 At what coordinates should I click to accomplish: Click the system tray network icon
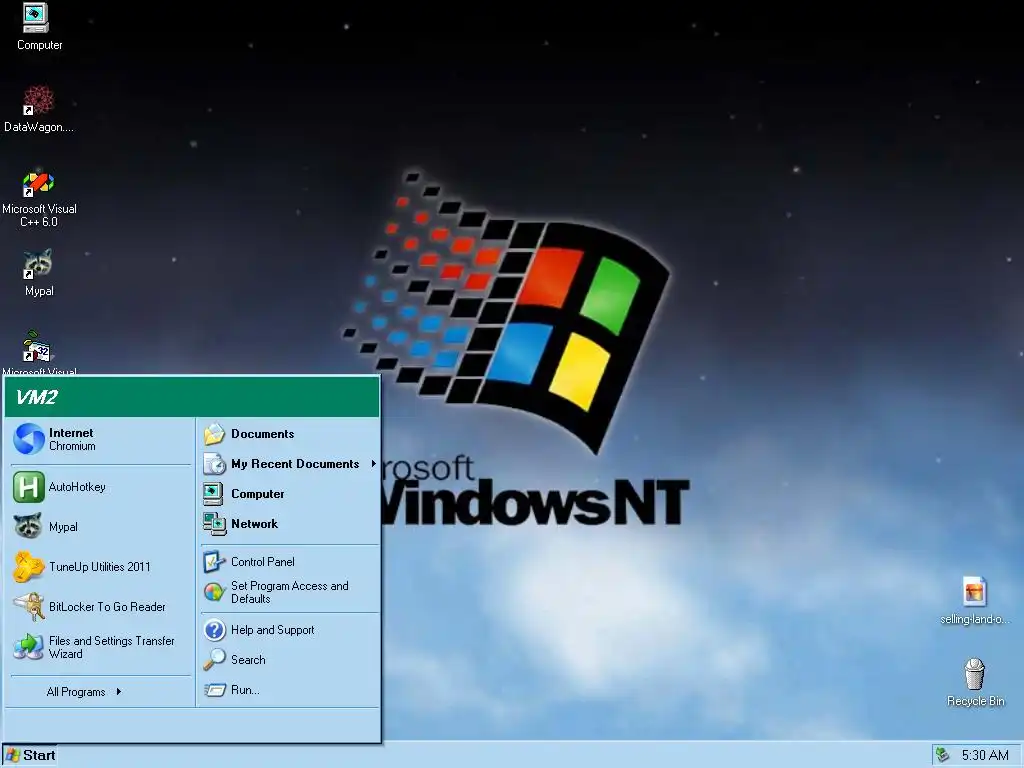pyautogui.click(x=942, y=755)
